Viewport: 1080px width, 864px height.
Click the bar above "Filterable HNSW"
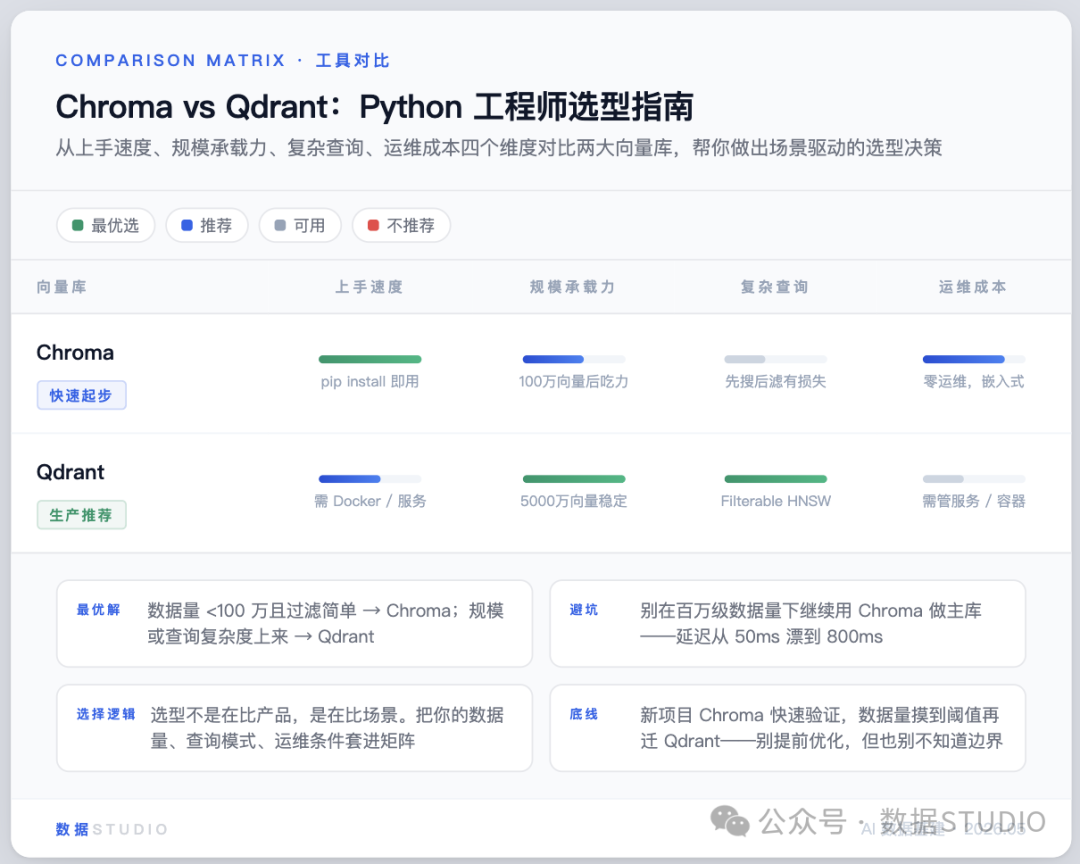pos(776,479)
